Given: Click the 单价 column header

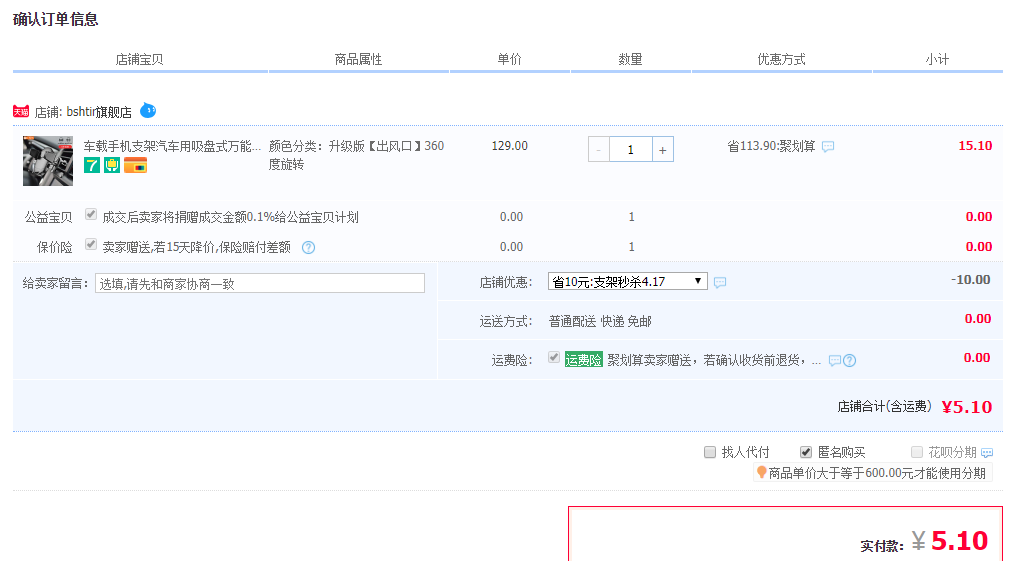Looking at the screenshot, I should point(509,60).
